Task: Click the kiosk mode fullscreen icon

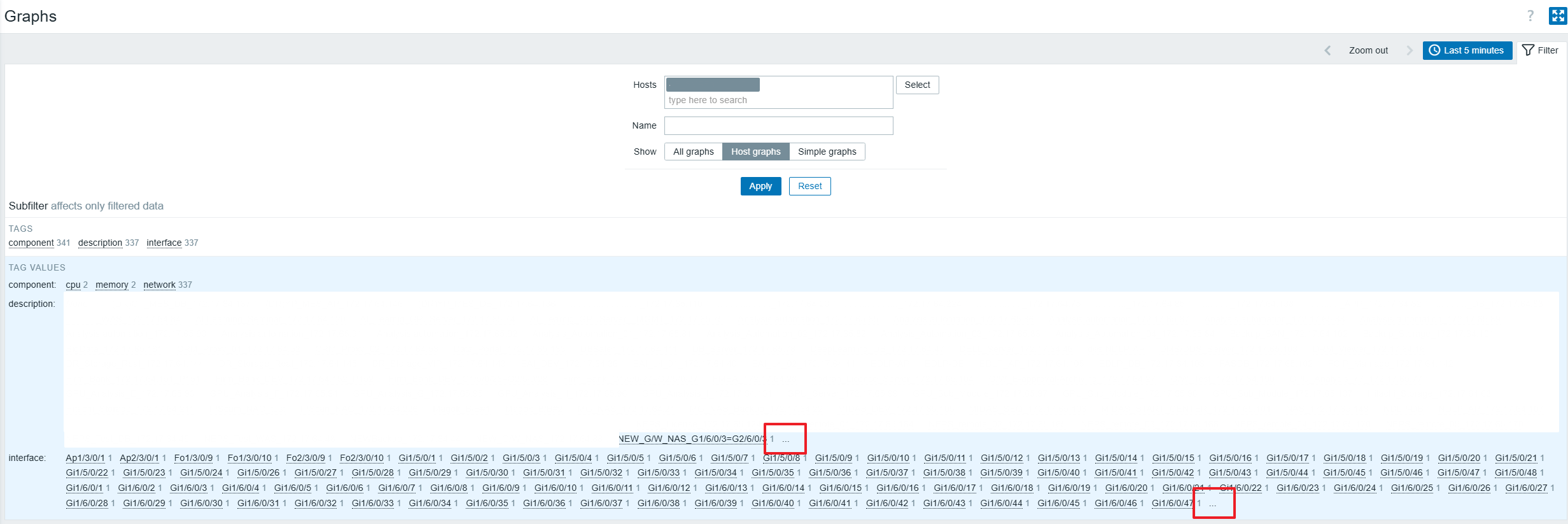Action: (x=1557, y=16)
